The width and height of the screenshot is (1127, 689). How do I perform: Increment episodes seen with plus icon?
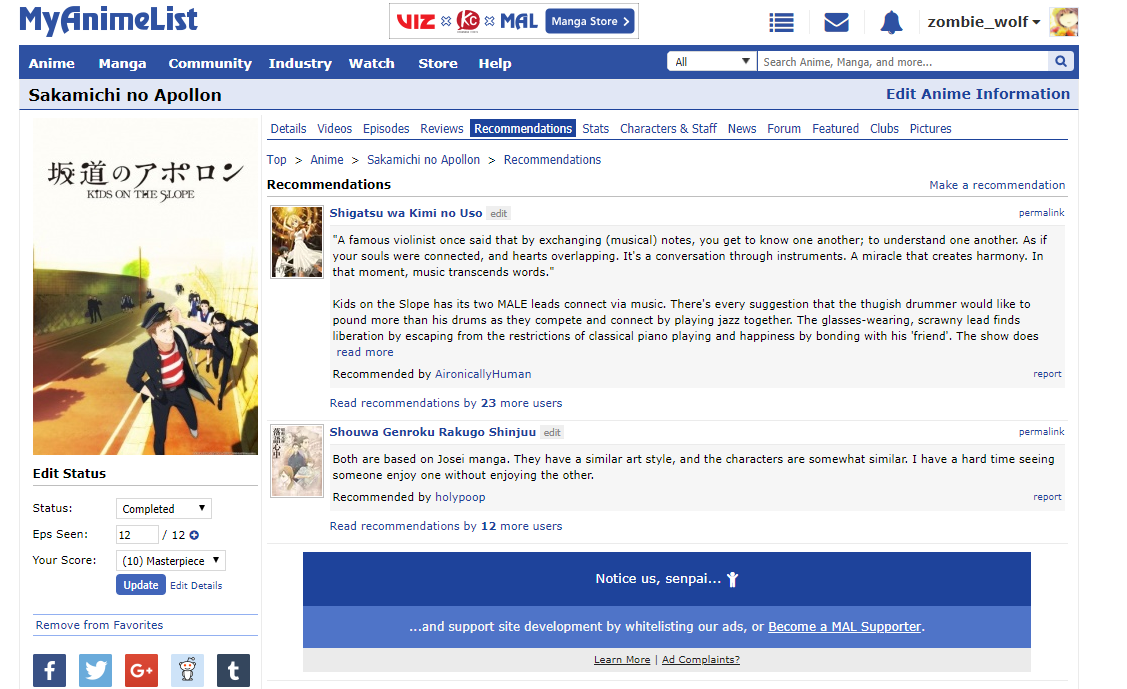point(194,535)
